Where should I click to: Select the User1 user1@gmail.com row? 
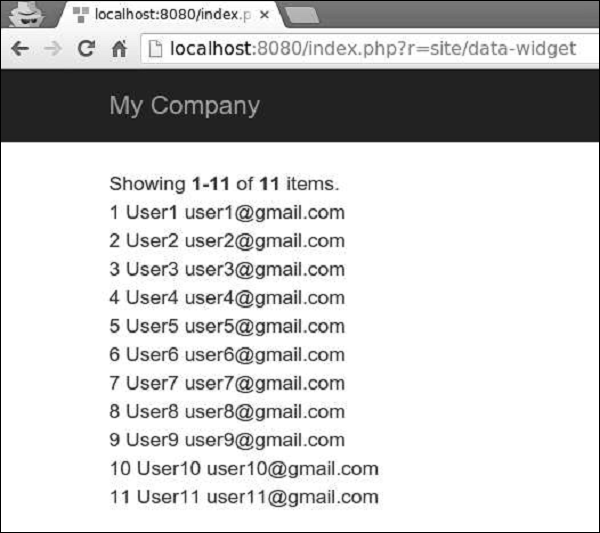227,212
